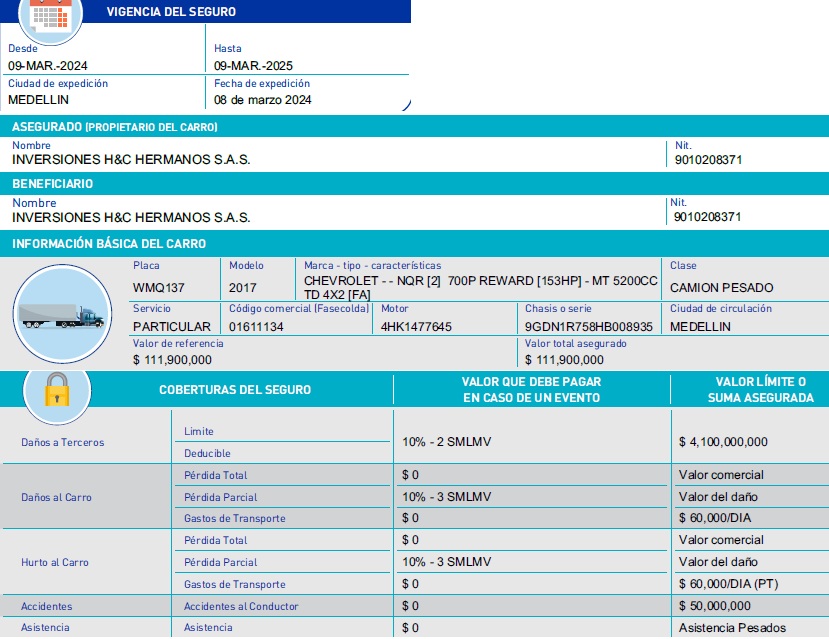
Task: Select the Medellin expedition city field
Action: point(40,100)
